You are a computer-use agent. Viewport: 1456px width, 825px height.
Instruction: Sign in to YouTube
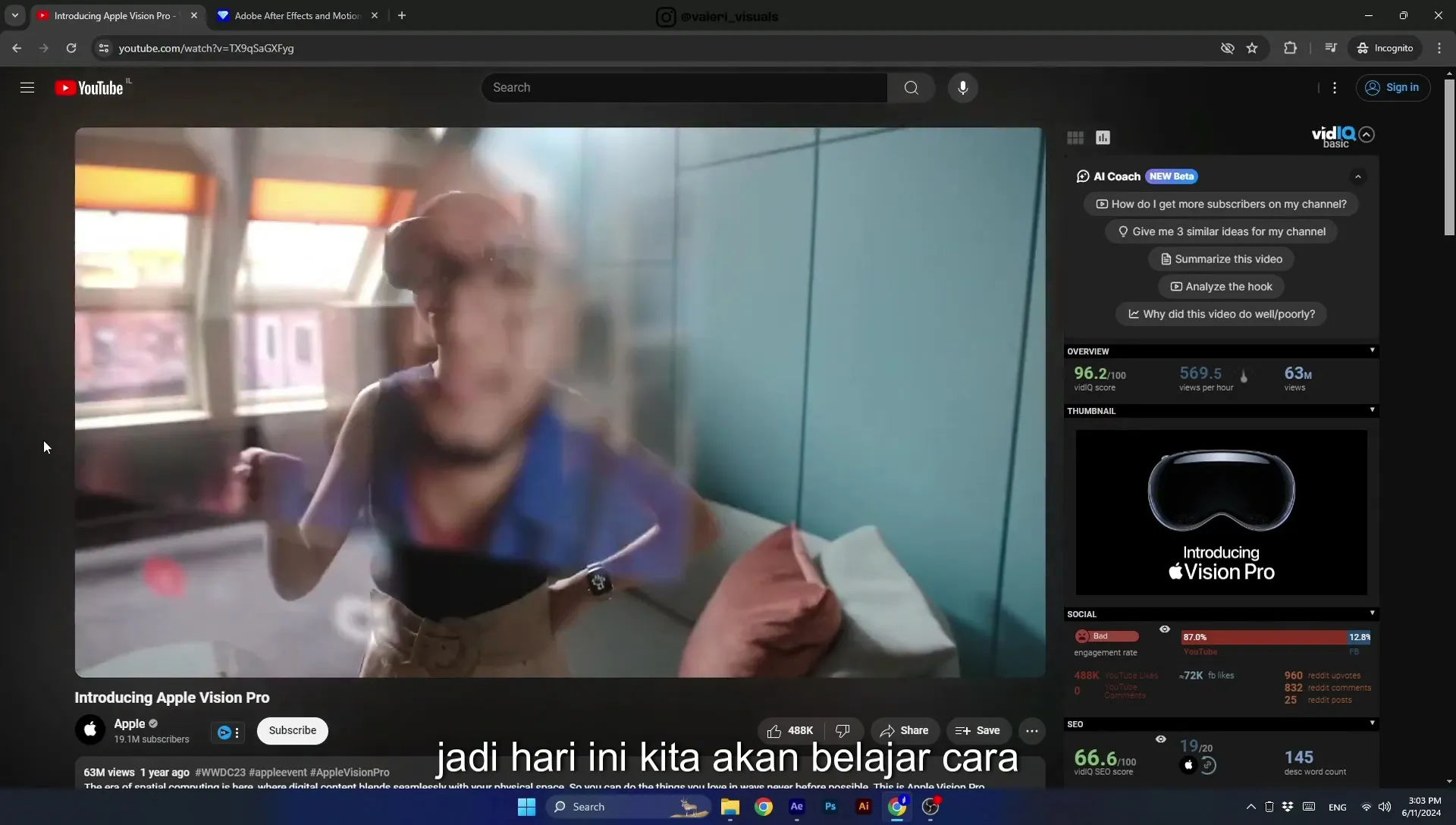click(1392, 88)
